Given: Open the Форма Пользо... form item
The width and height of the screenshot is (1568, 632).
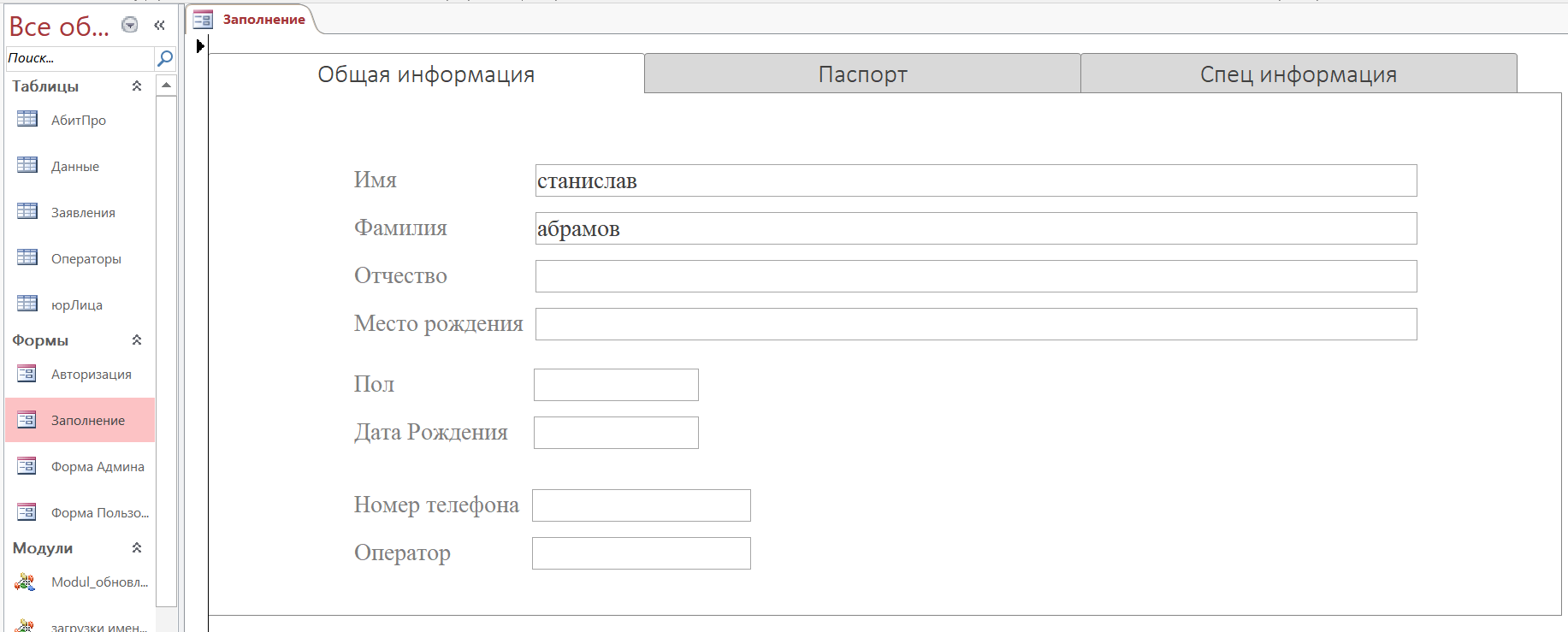Looking at the screenshot, I should click(x=99, y=513).
